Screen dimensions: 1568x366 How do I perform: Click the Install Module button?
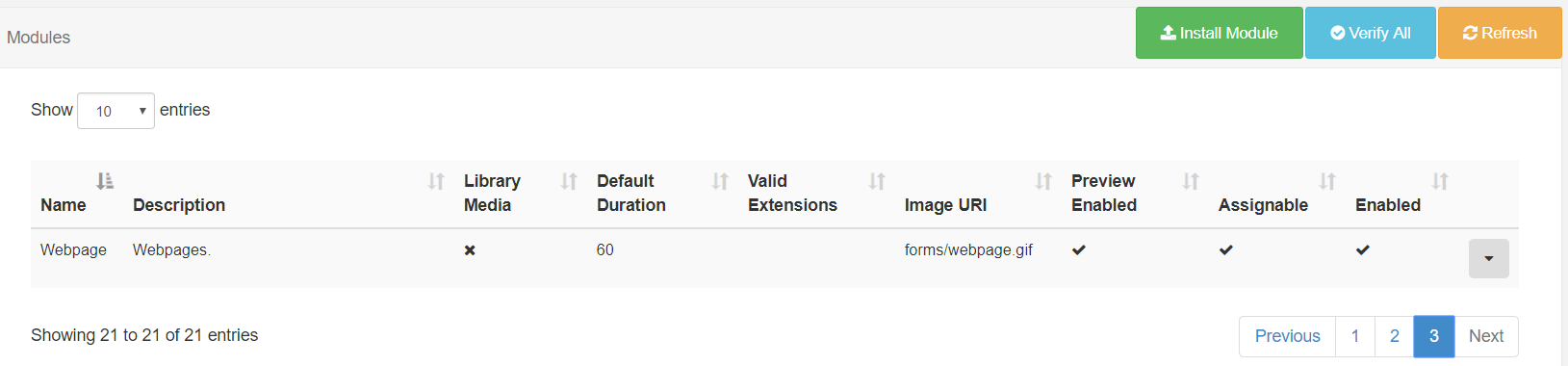(1219, 33)
